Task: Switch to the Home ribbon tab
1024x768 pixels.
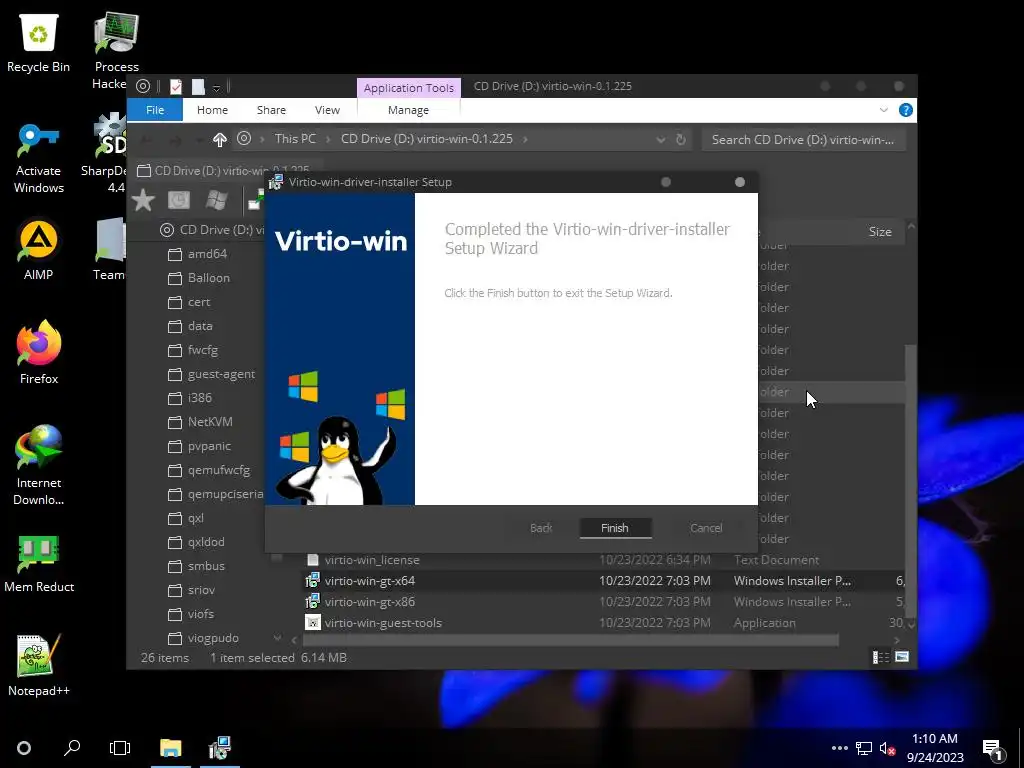Action: click(x=212, y=110)
